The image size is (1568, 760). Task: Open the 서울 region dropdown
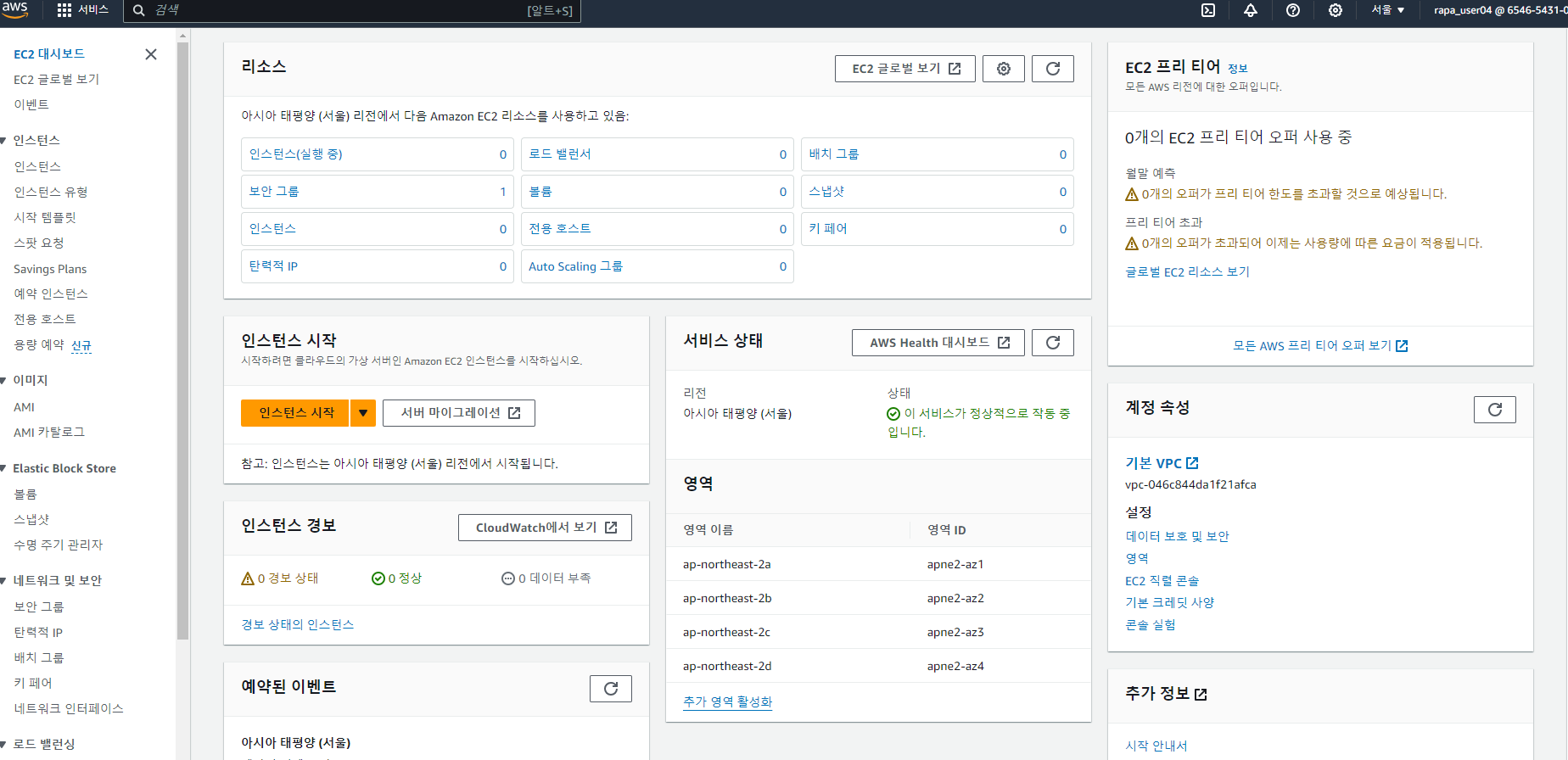(1388, 10)
